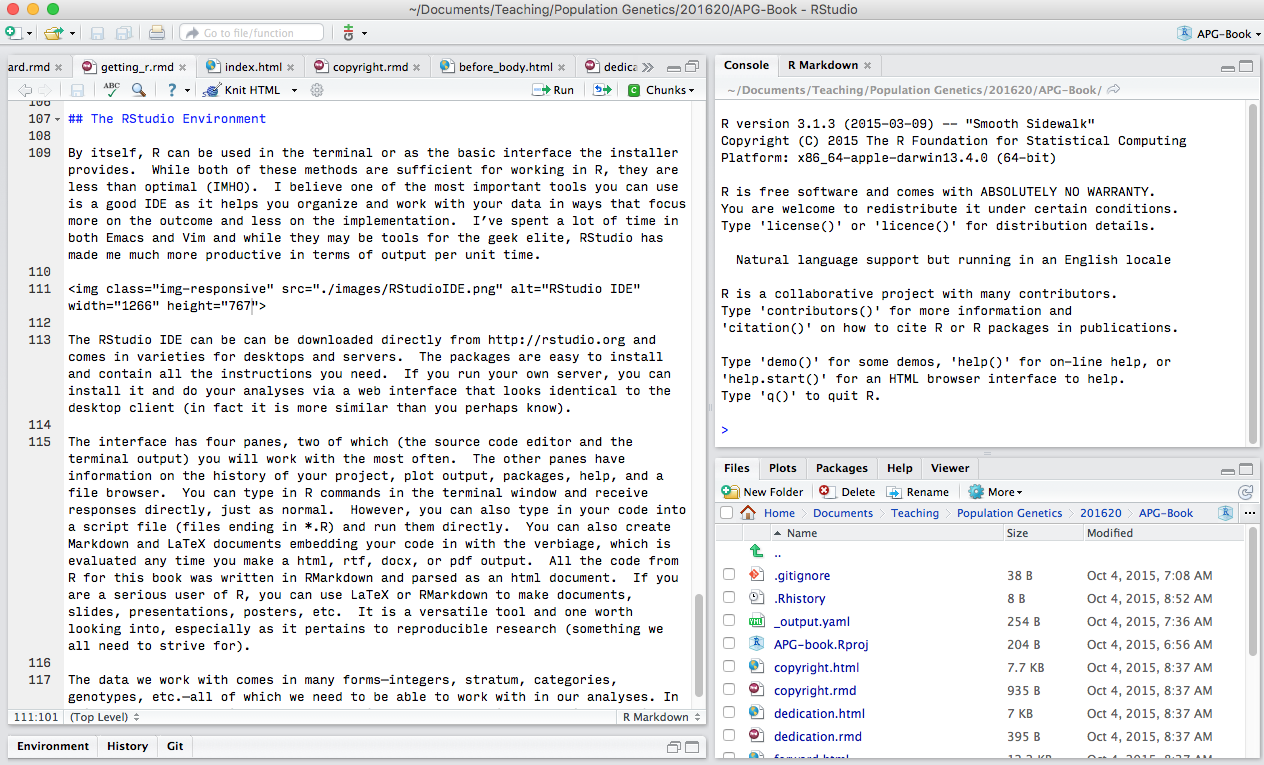Image resolution: width=1264 pixels, height=765 pixels.
Task: Check the .gitignore file checkbox
Action: coord(729,575)
